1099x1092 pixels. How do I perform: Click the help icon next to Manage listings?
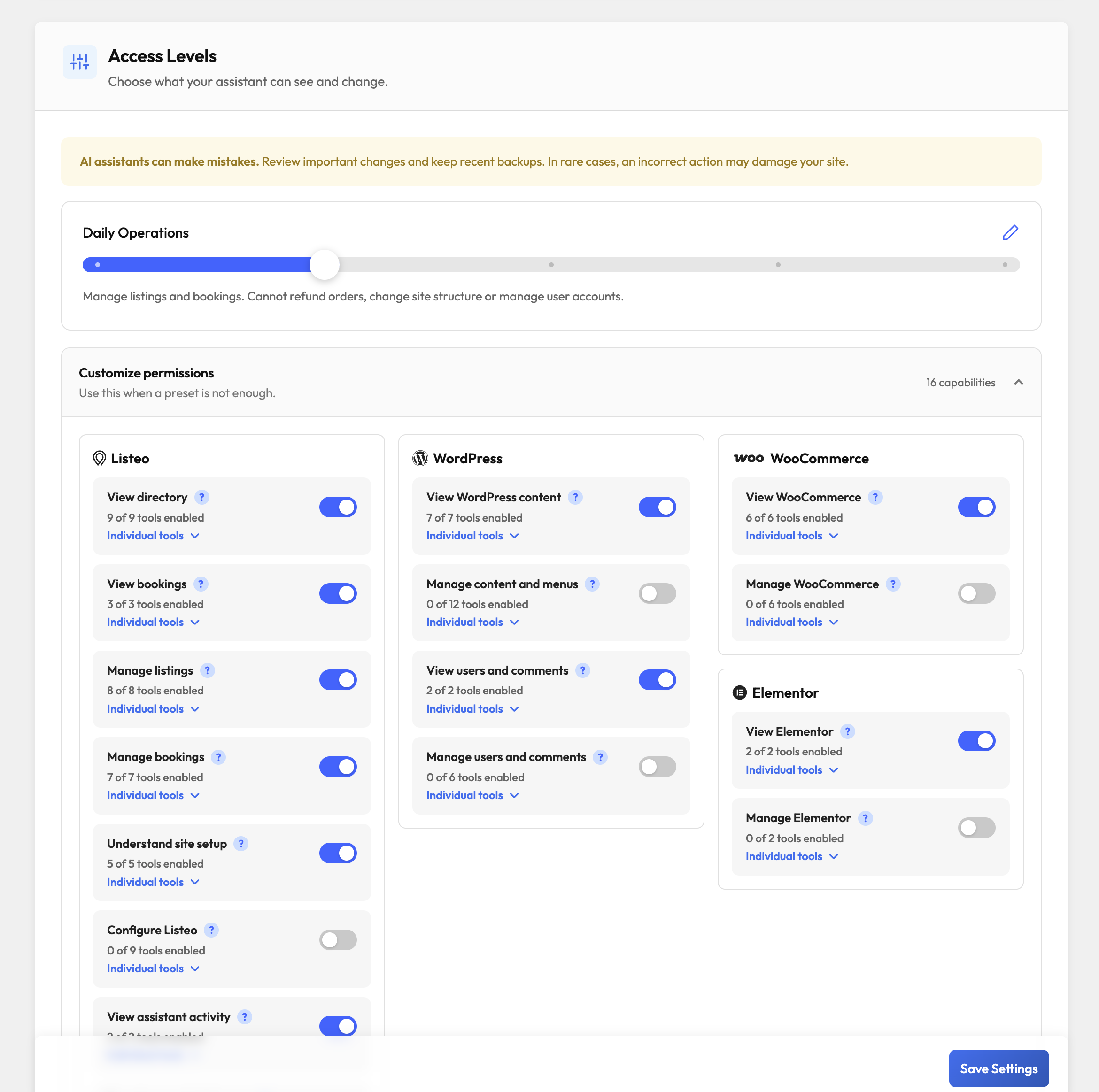(x=208, y=670)
